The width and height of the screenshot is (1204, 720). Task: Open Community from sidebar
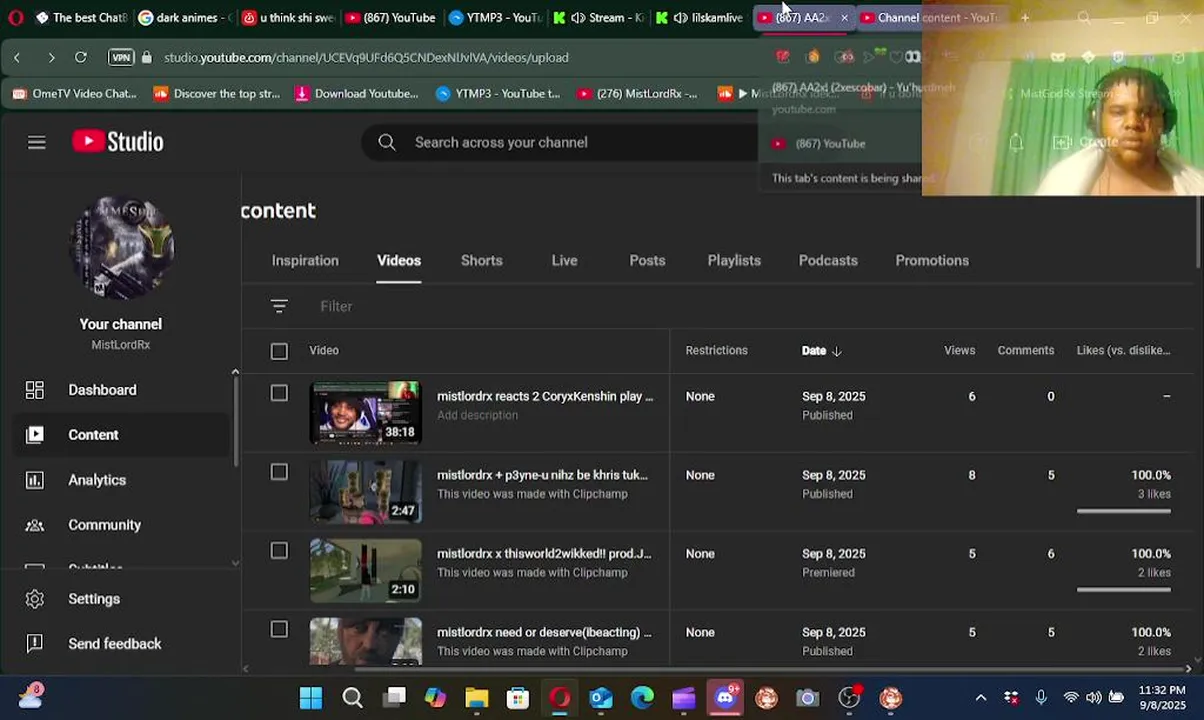[104, 525]
